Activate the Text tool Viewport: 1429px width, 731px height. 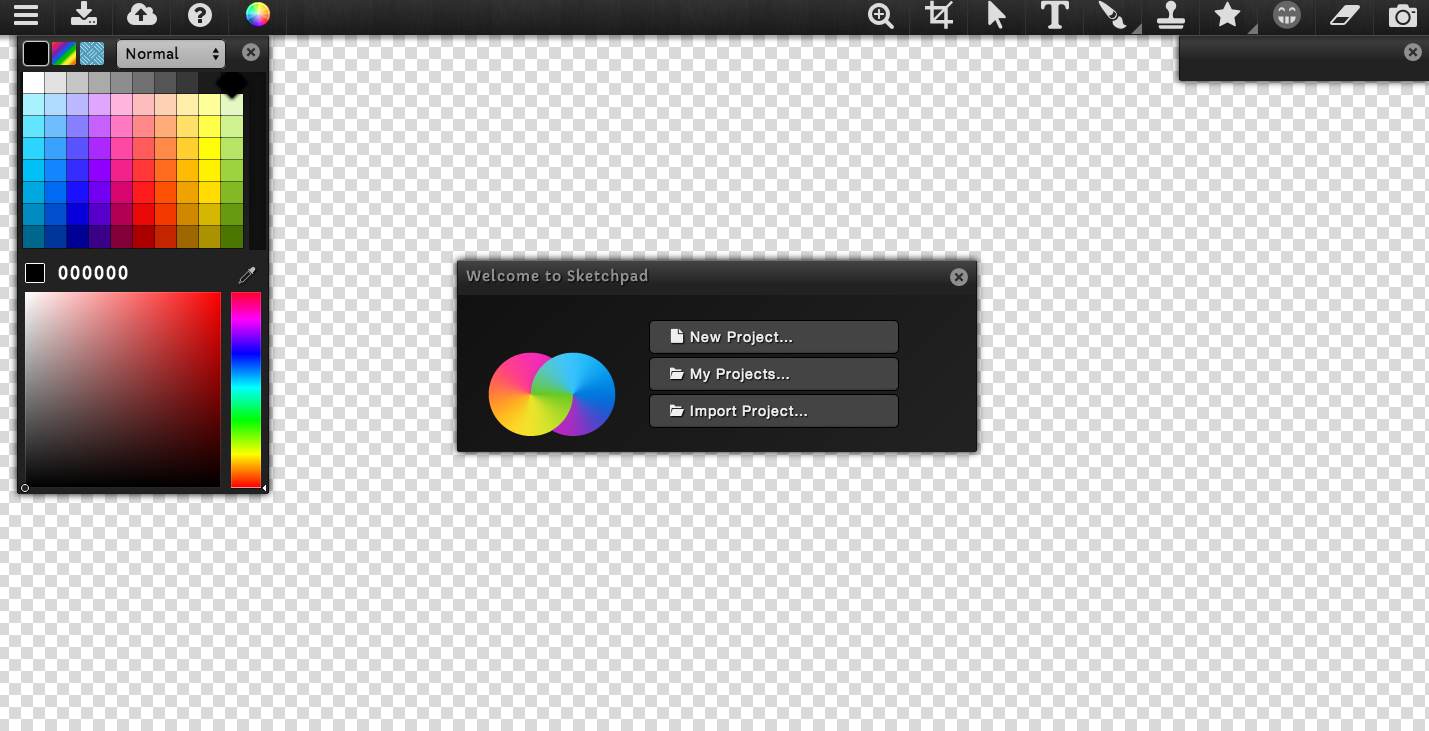tap(1054, 16)
